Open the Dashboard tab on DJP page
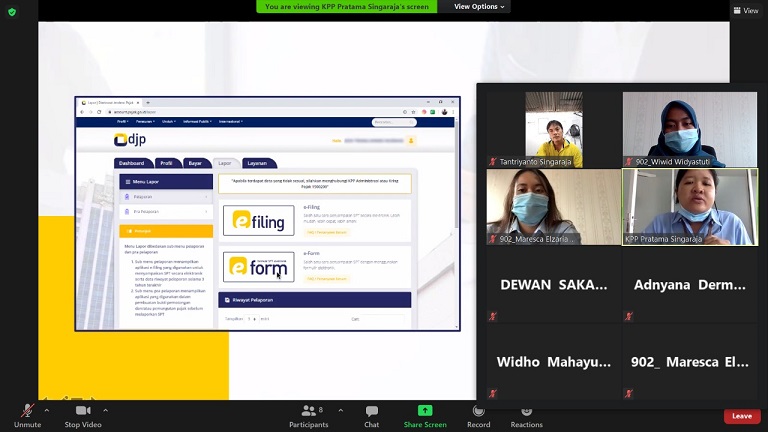 click(x=132, y=163)
